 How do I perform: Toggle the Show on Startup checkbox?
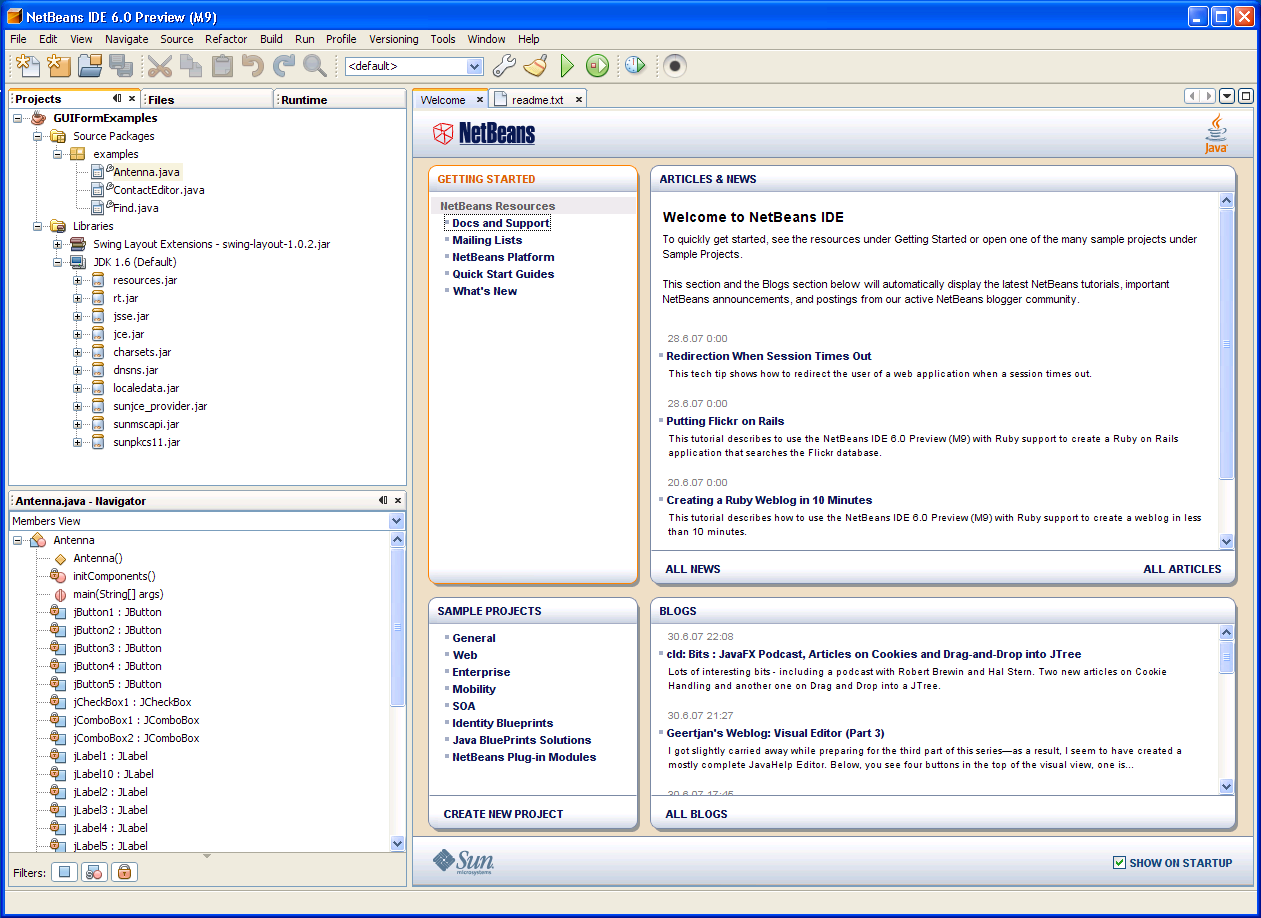click(x=1119, y=862)
